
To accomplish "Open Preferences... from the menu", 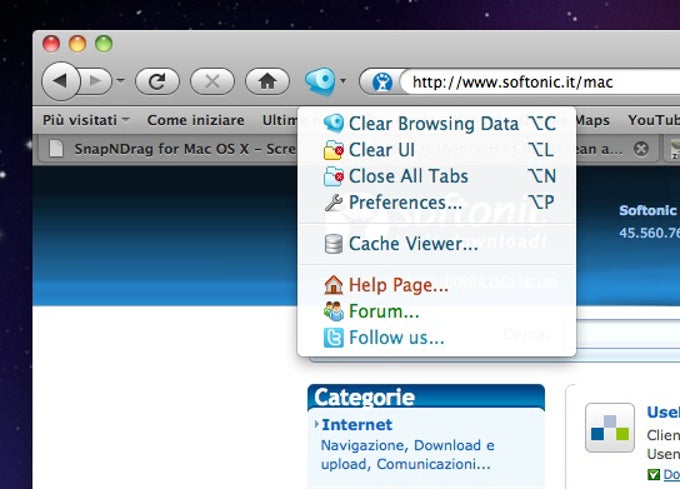I will click(x=437, y=202).
